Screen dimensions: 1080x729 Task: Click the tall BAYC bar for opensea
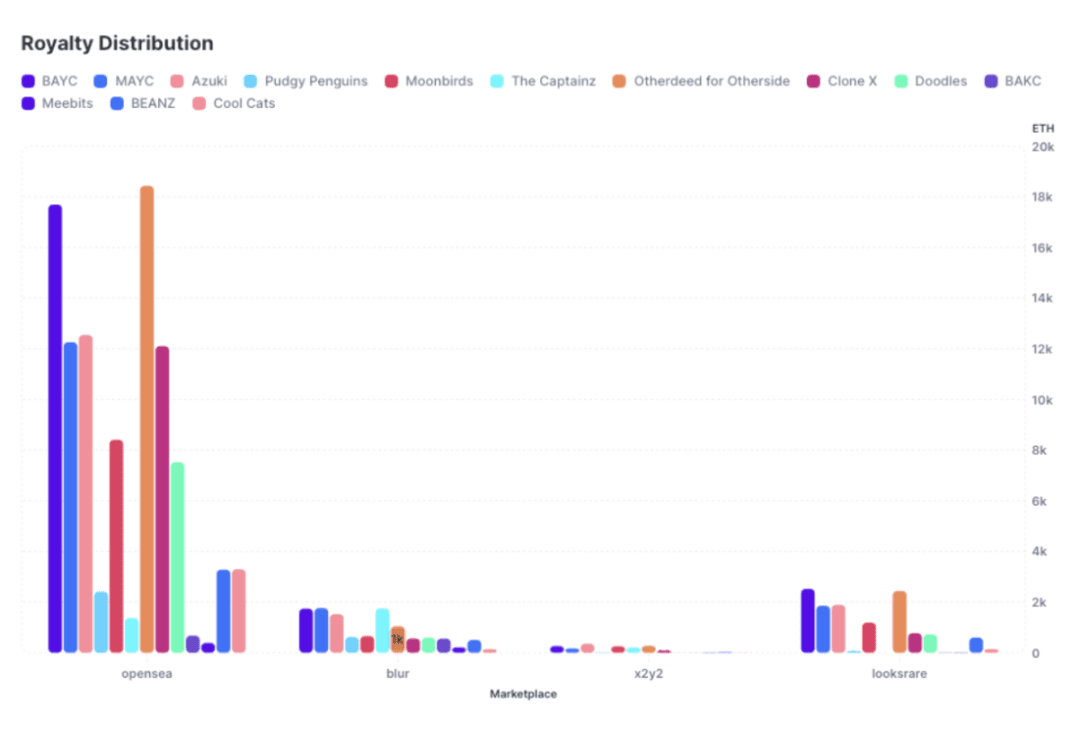coord(55,428)
